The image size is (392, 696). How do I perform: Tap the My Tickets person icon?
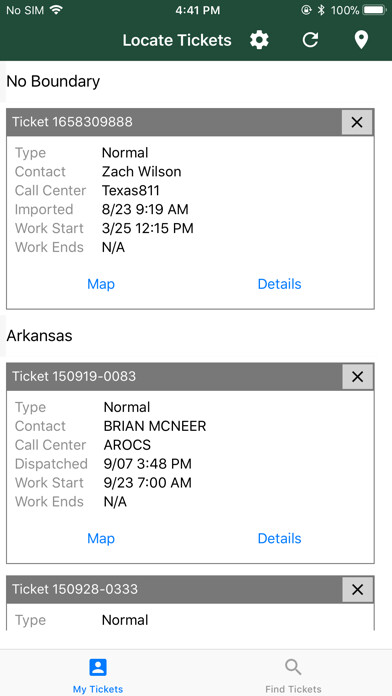pyautogui.click(x=98, y=667)
